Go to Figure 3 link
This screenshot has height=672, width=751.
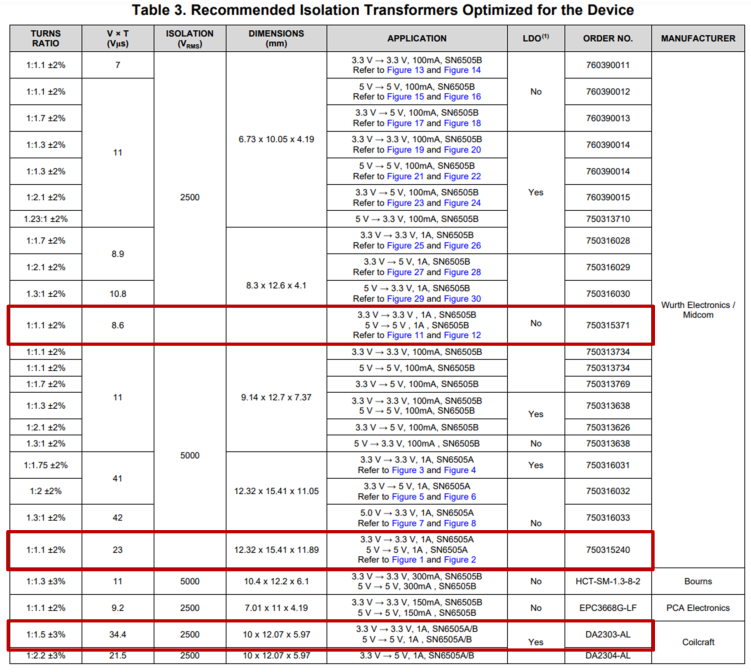tap(408, 470)
